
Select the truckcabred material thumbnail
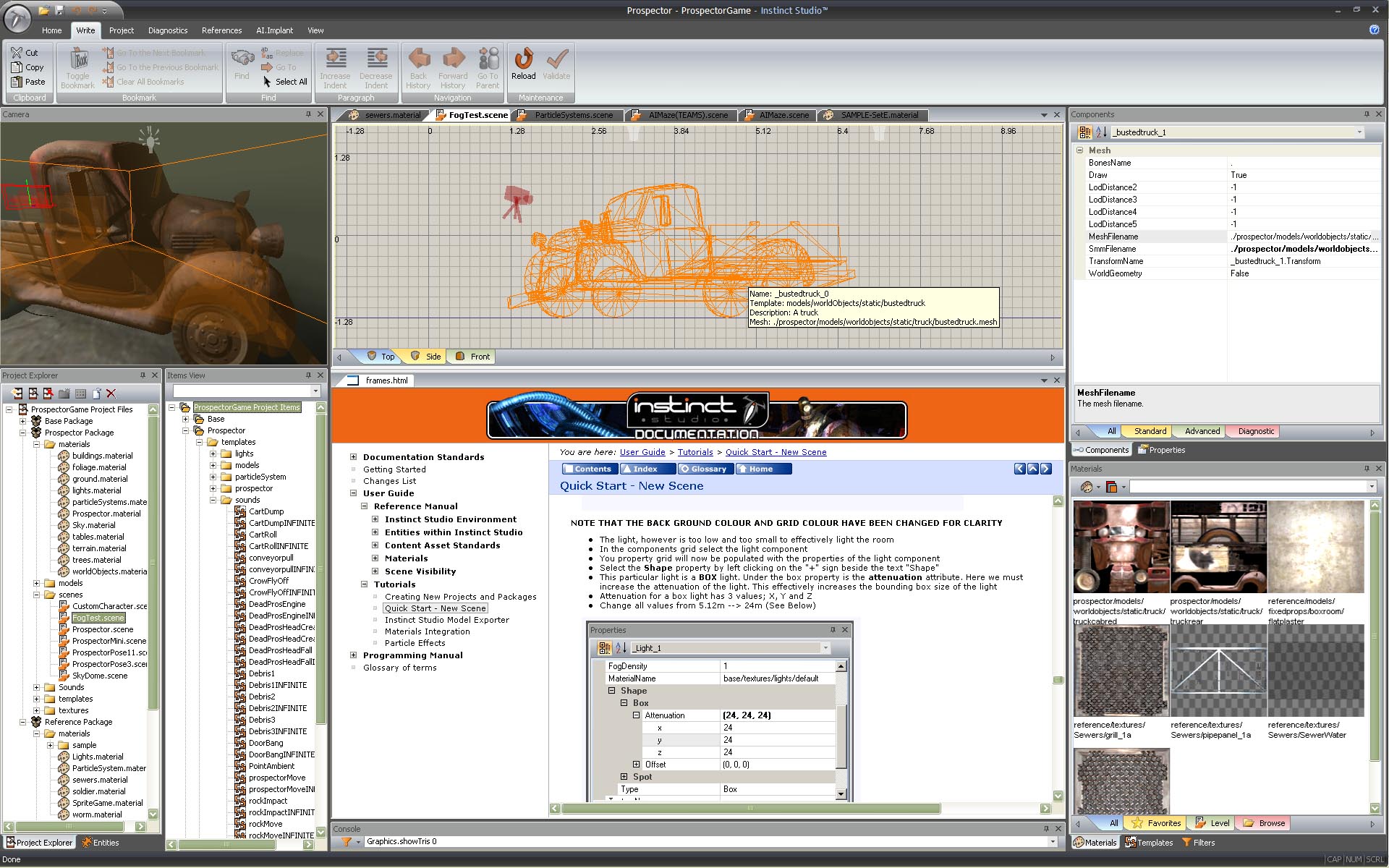click(x=1121, y=547)
